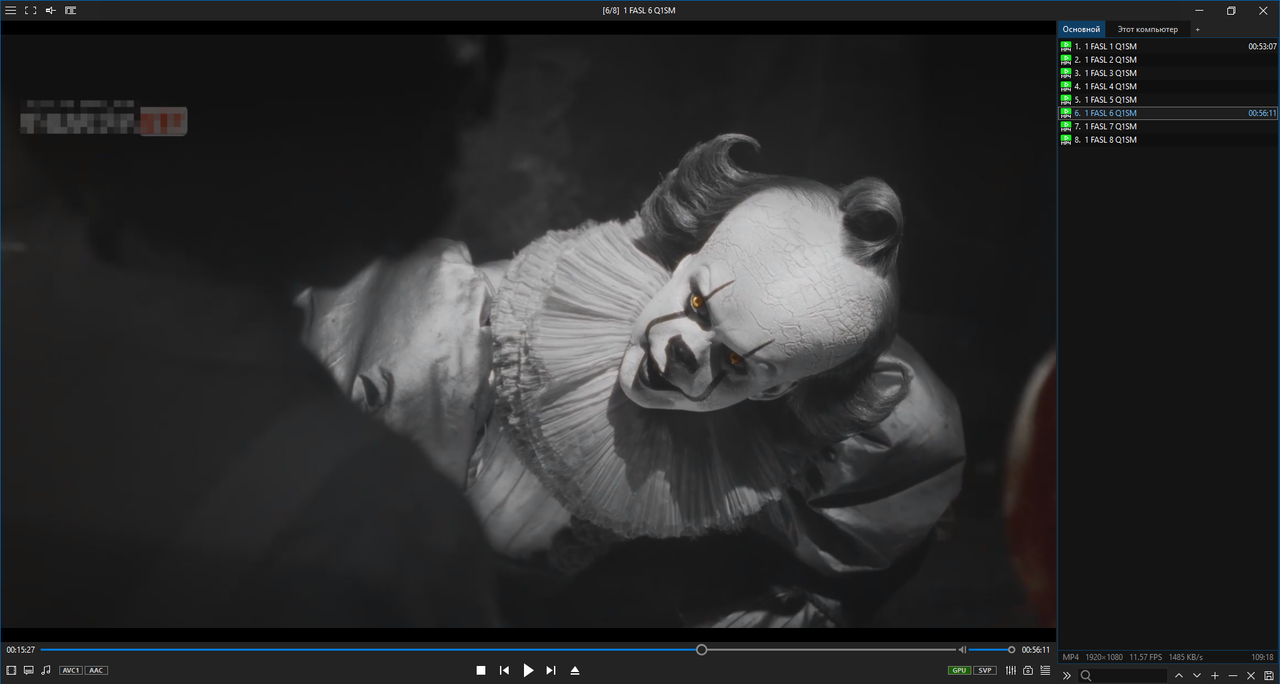1280x684 pixels.
Task: Click the AVC1 video codec badge
Action: point(71,670)
